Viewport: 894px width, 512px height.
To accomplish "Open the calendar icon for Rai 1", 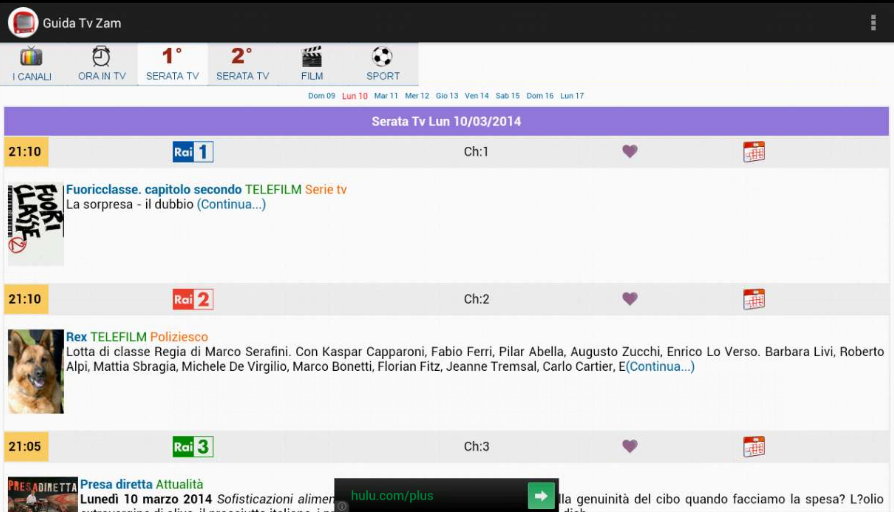I will click(754, 152).
